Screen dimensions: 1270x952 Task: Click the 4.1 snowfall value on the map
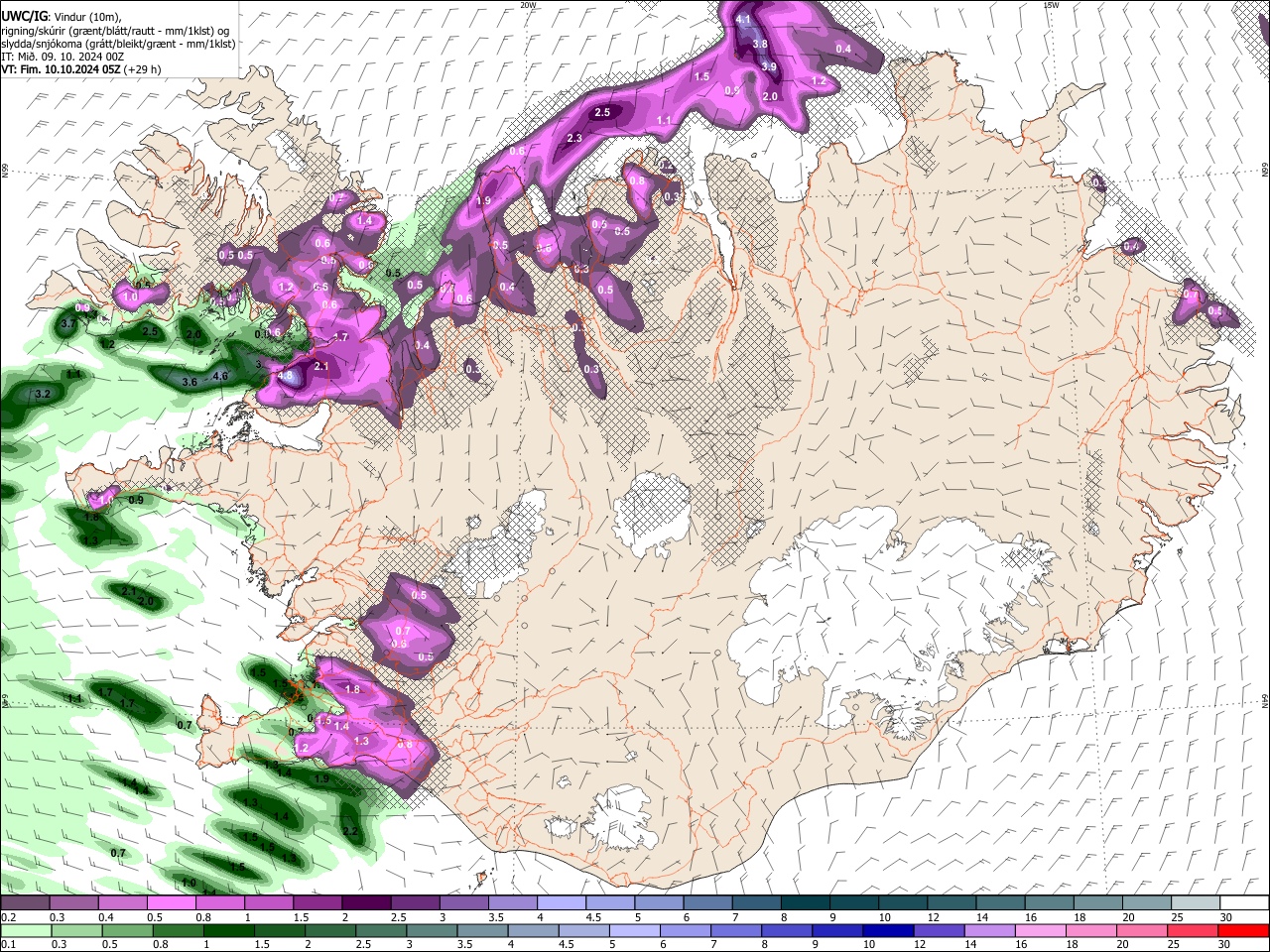click(x=743, y=19)
